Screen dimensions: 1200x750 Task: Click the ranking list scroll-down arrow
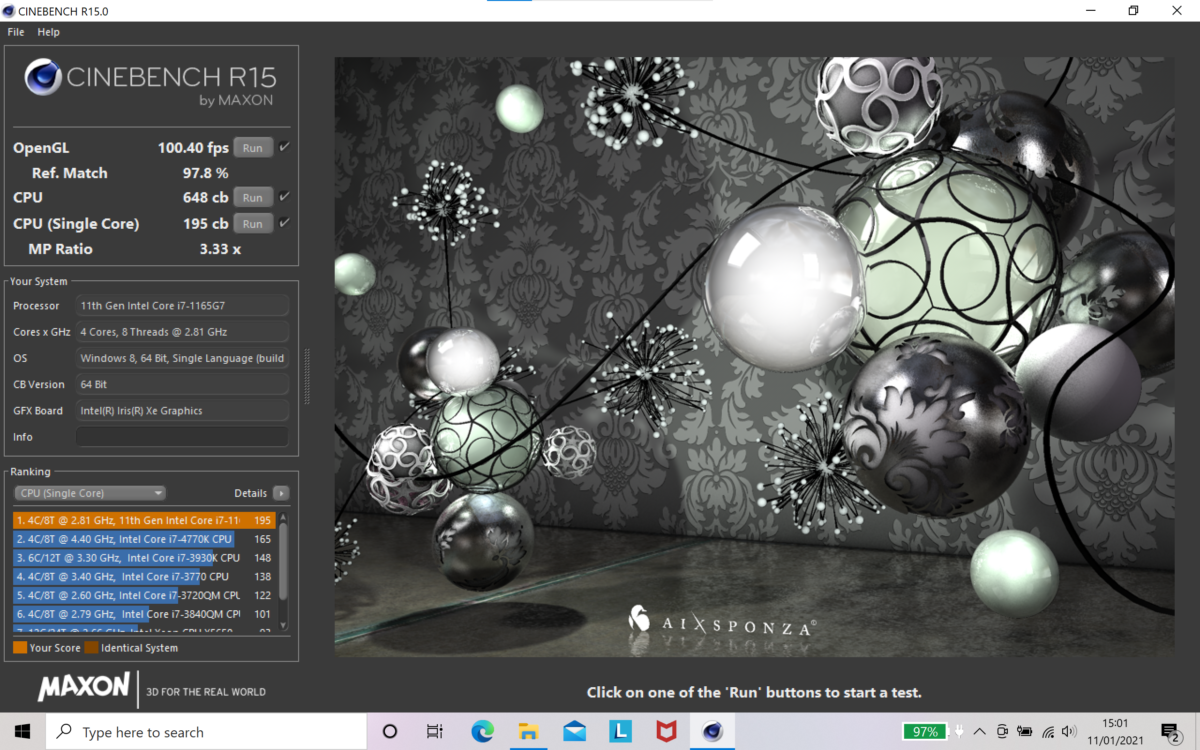point(284,625)
